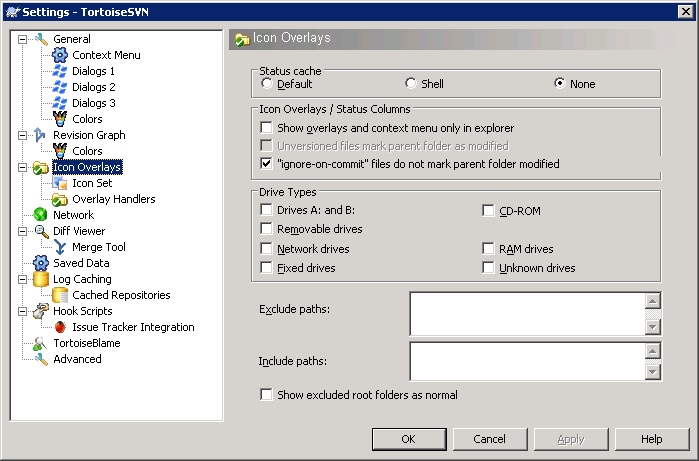Open Issue Tracker Integration page
The width and height of the screenshot is (699, 461).
pos(133,327)
